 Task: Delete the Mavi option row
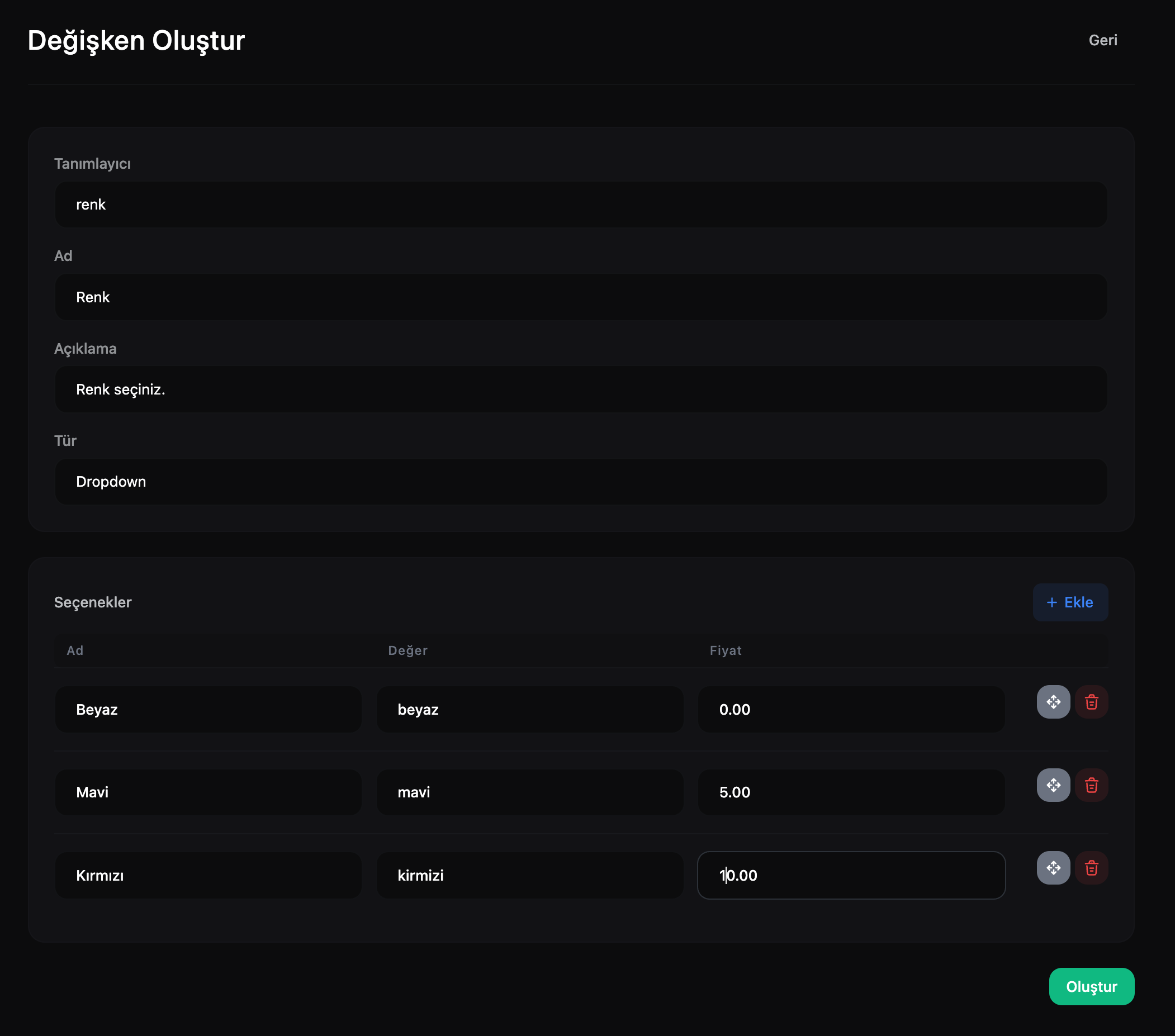(x=1091, y=785)
